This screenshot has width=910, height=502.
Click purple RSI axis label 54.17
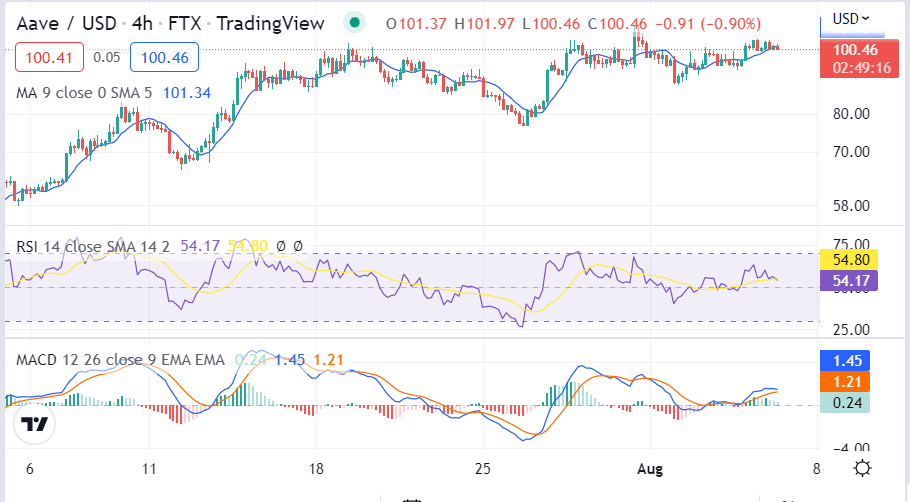tap(848, 281)
